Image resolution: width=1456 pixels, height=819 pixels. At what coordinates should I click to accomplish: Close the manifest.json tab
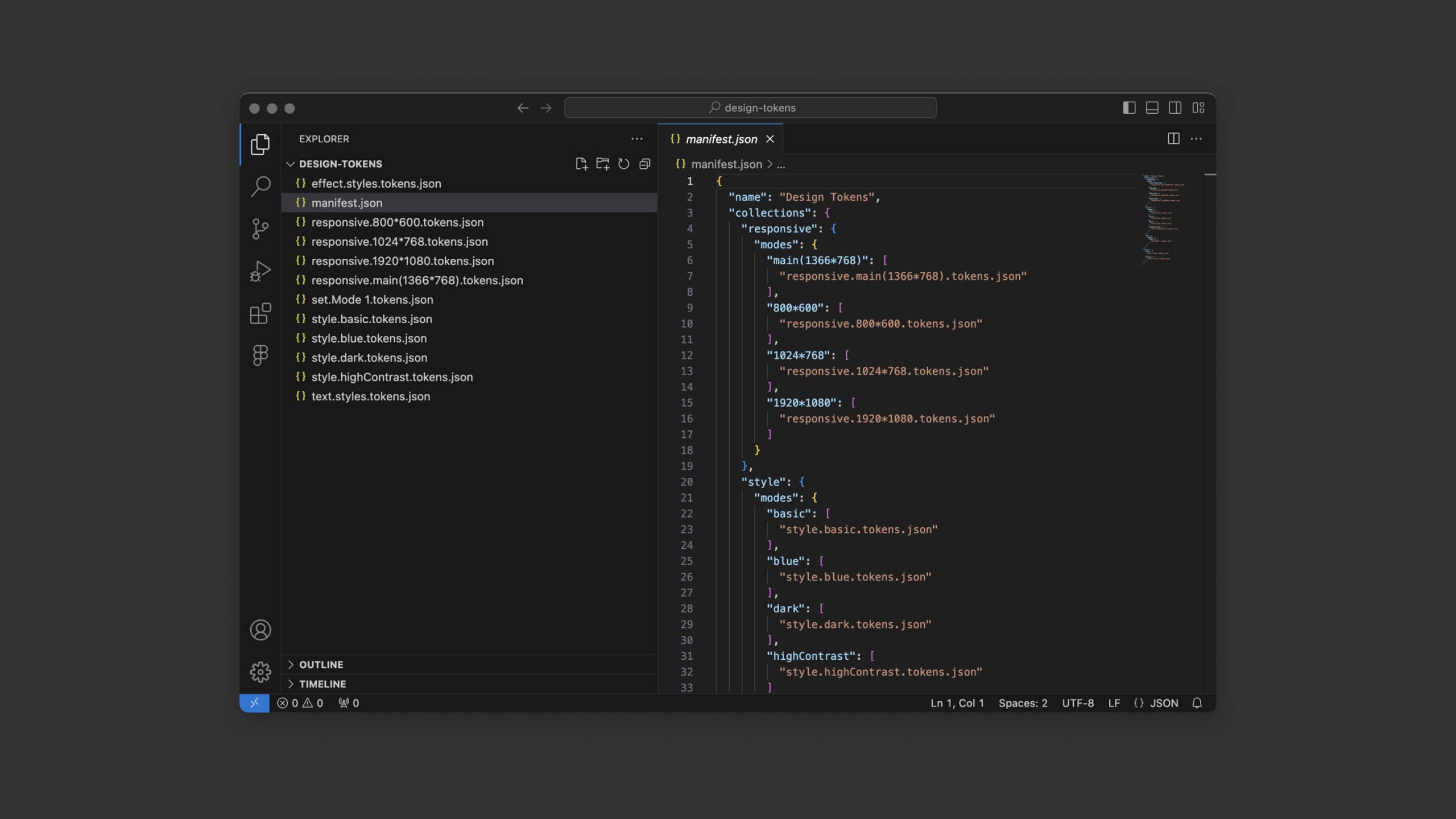click(770, 139)
